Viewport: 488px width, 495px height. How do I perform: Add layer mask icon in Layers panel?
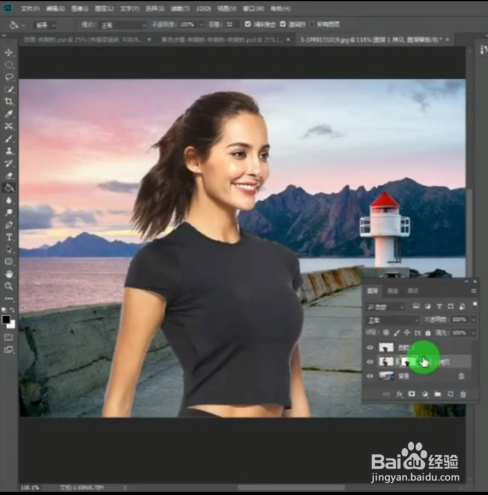point(412,394)
